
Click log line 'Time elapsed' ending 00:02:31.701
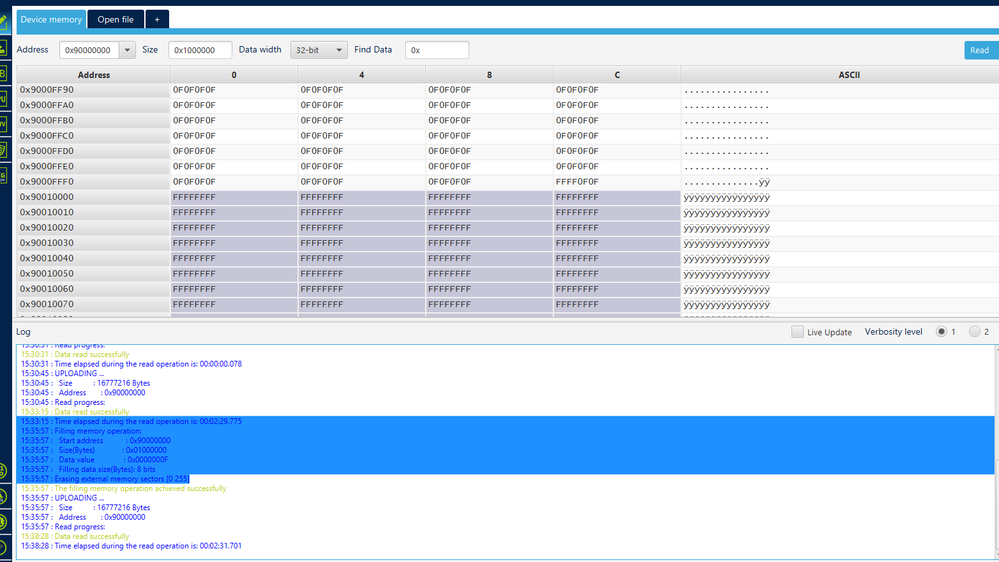[x=131, y=545]
